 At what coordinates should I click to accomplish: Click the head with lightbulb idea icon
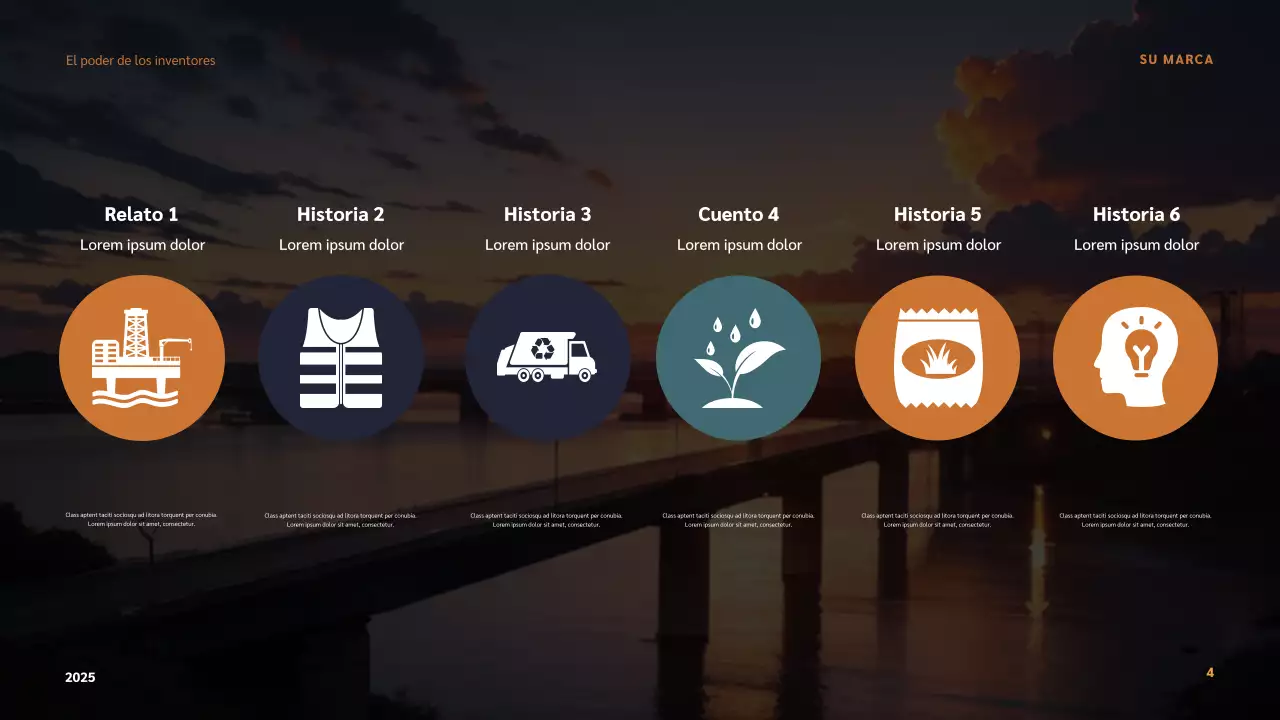[1135, 357]
